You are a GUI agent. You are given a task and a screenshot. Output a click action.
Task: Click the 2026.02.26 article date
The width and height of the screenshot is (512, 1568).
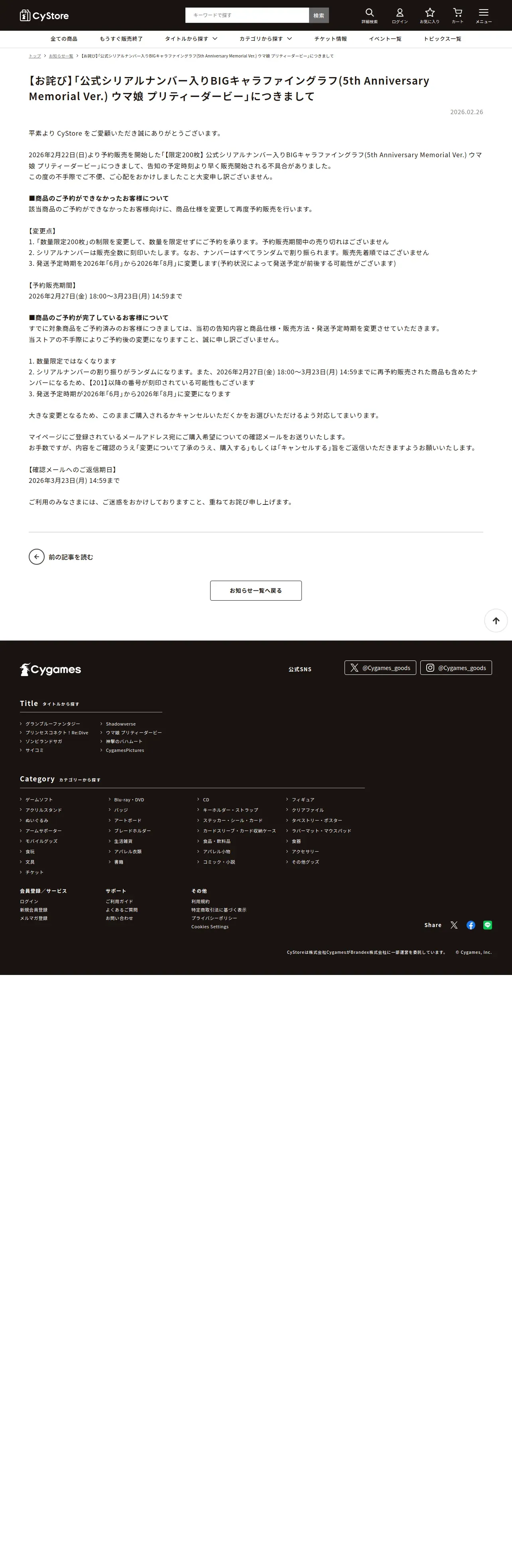[467, 112]
